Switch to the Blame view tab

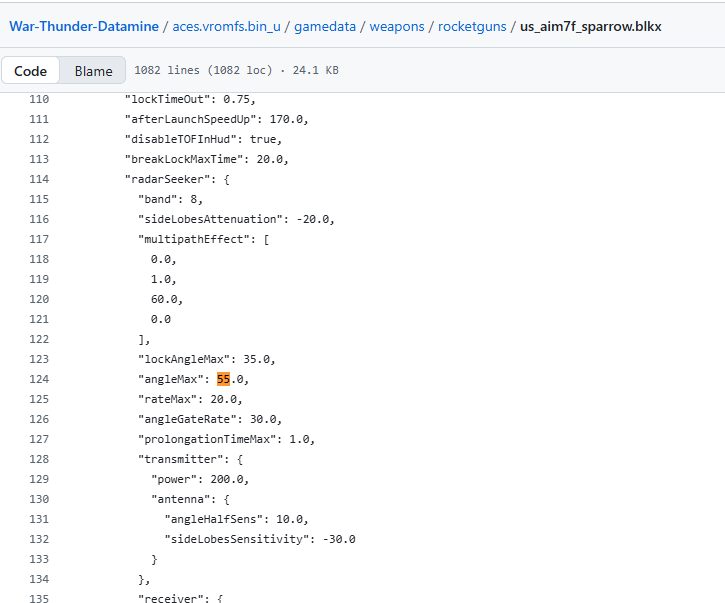tap(93, 71)
